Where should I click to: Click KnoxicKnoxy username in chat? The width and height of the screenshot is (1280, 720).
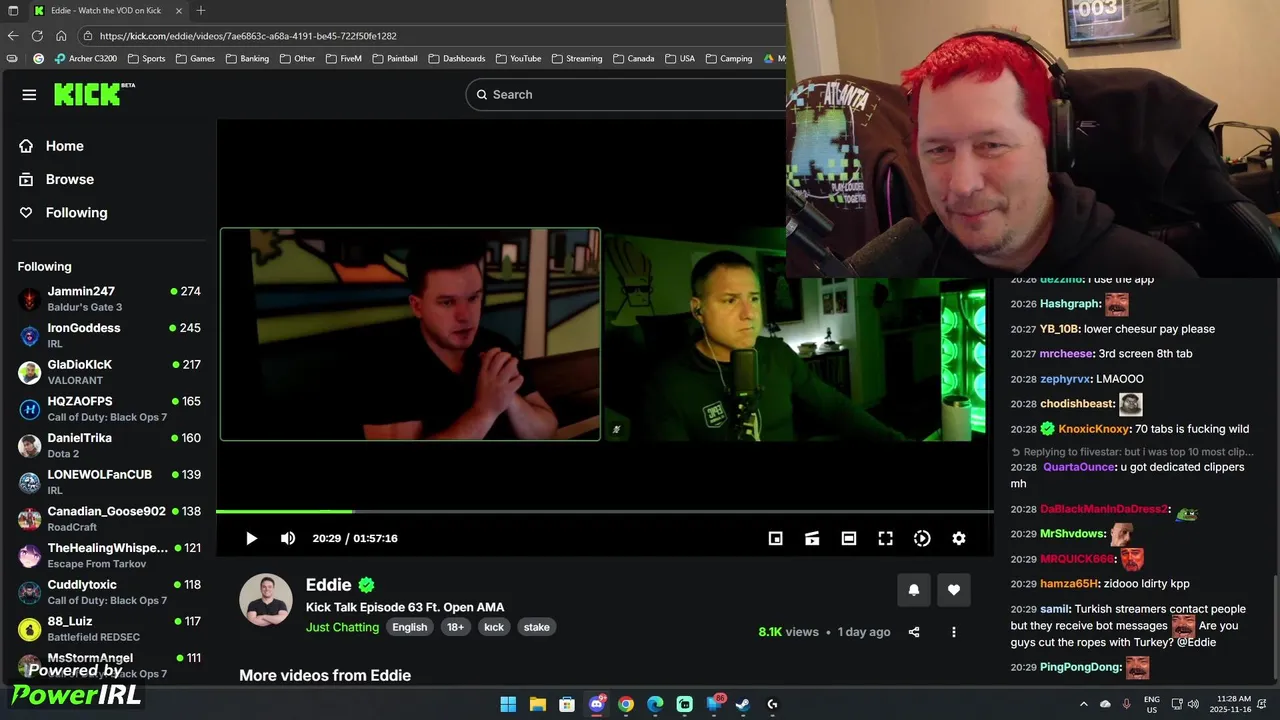tap(1094, 429)
